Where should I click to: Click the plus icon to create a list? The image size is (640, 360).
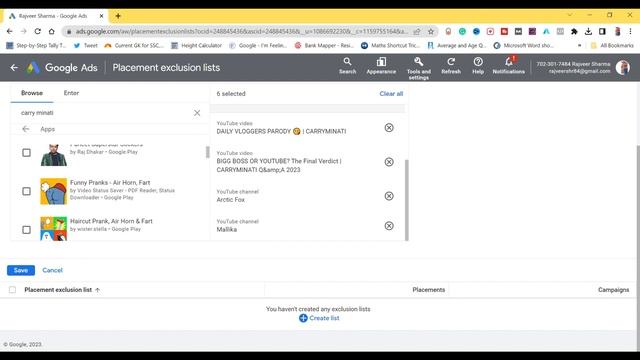click(x=303, y=318)
